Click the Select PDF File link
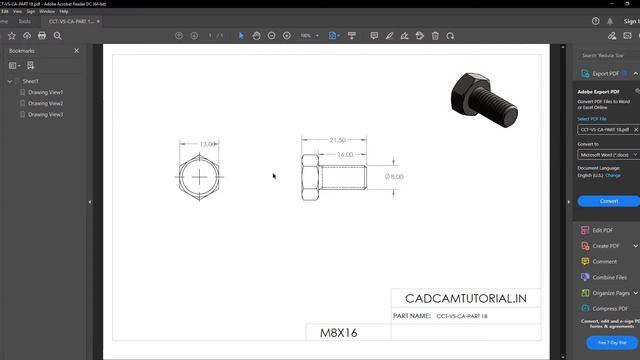Image resolution: width=640 pixels, height=360 pixels. [x=592, y=119]
